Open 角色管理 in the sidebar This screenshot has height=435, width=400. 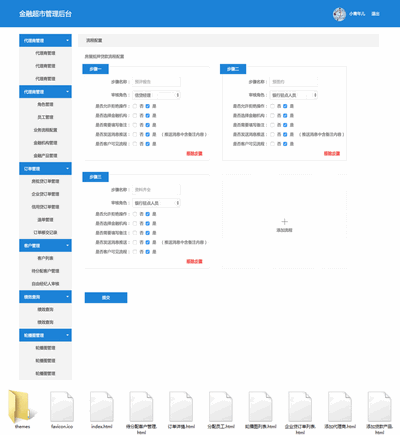point(45,104)
